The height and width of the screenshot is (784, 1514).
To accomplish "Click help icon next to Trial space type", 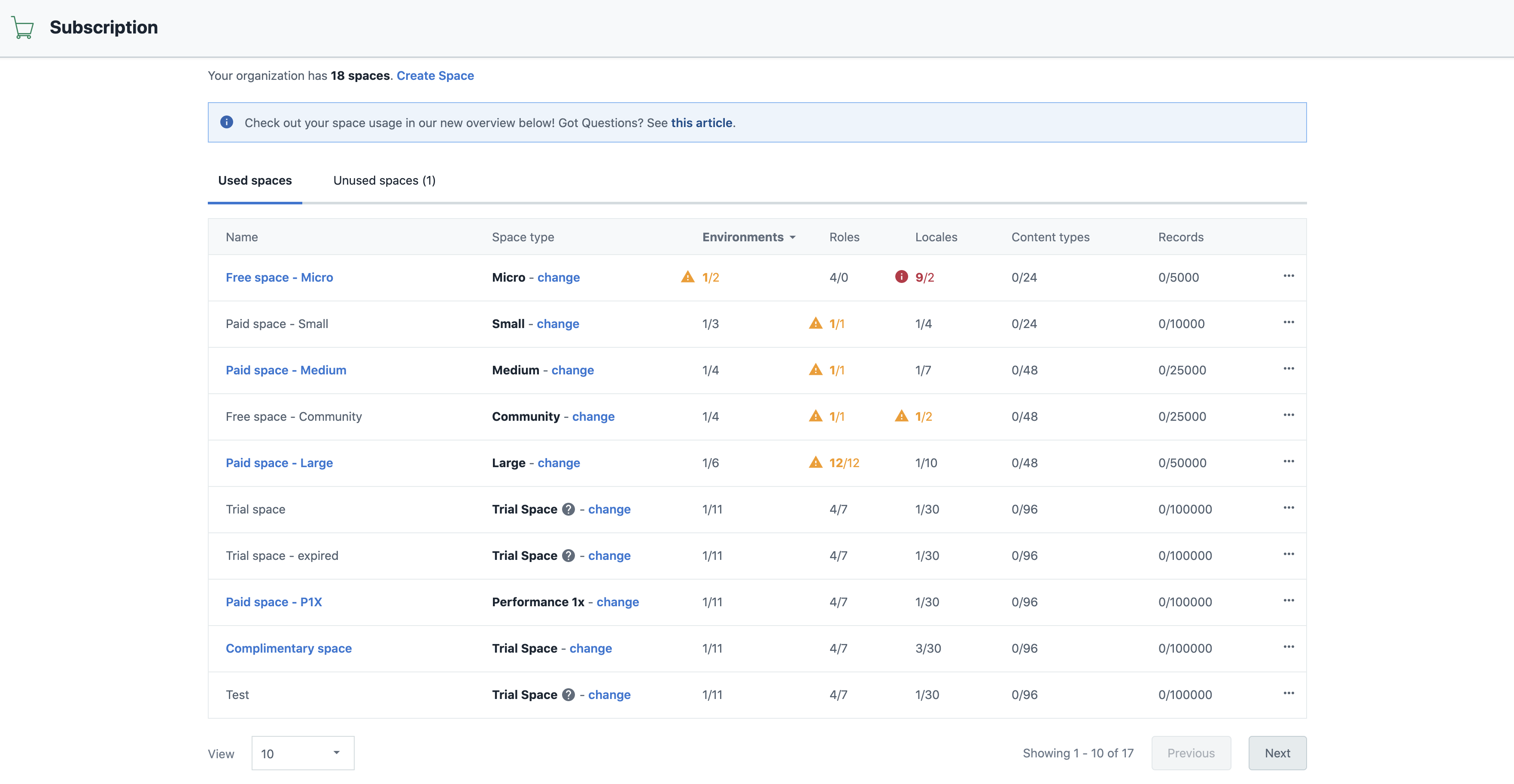I will (568, 509).
